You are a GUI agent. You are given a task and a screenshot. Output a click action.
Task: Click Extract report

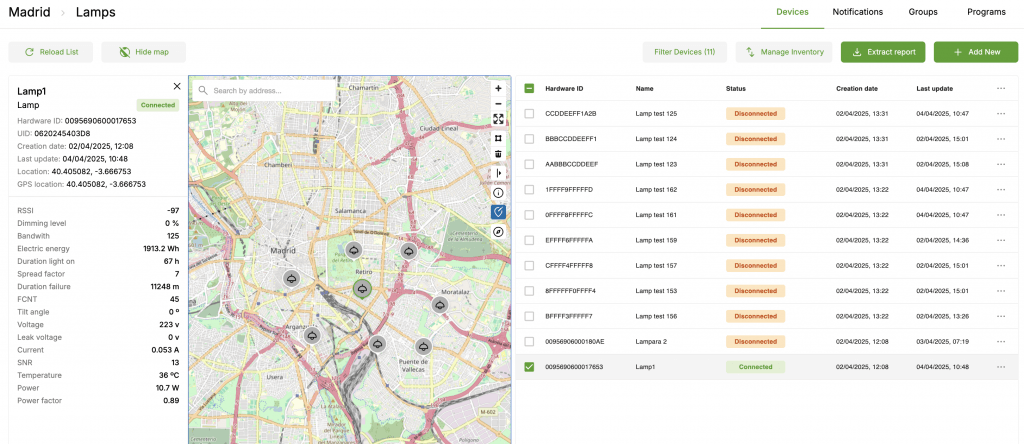pyautogui.click(x=883, y=52)
